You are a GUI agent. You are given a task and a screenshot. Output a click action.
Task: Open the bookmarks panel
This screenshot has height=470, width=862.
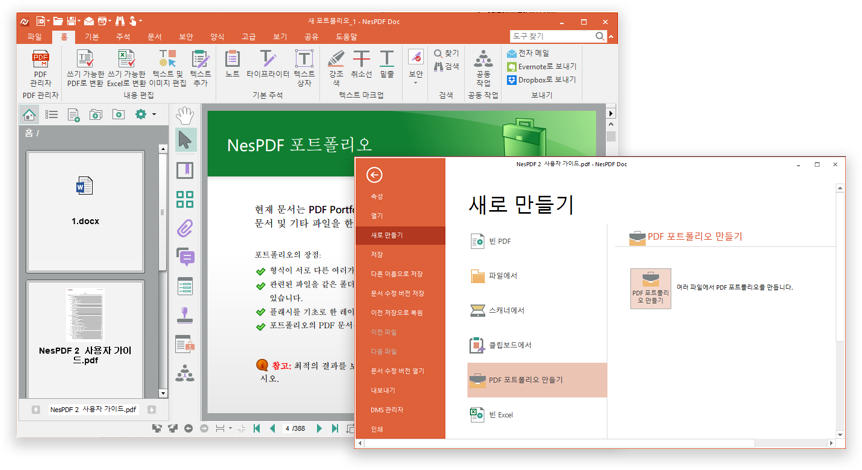(185, 170)
